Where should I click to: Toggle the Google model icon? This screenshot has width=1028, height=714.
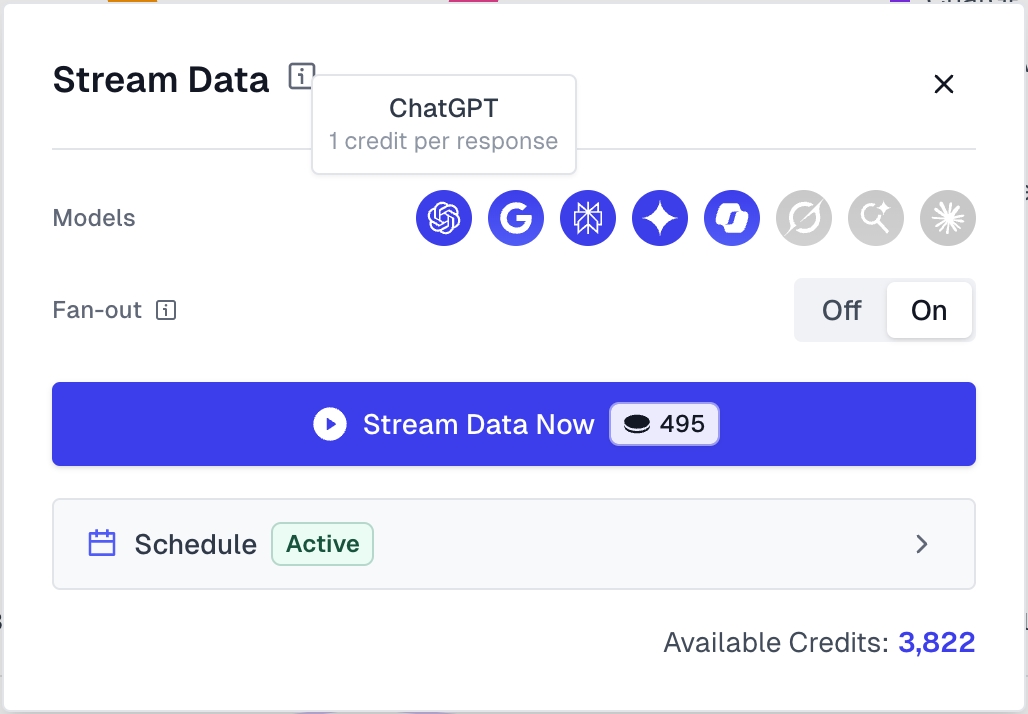pos(516,218)
